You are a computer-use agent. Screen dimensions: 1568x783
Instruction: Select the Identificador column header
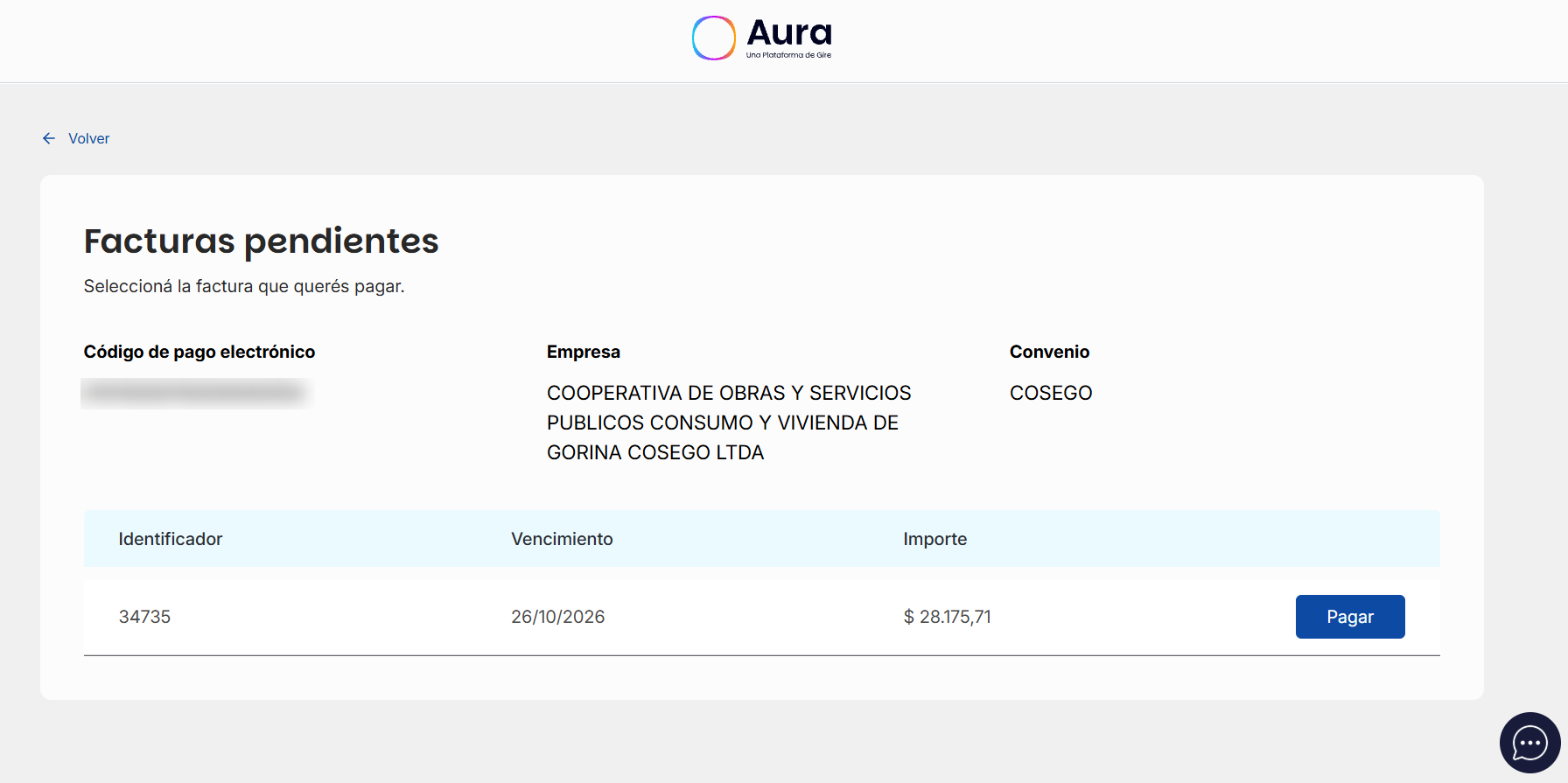(x=171, y=539)
